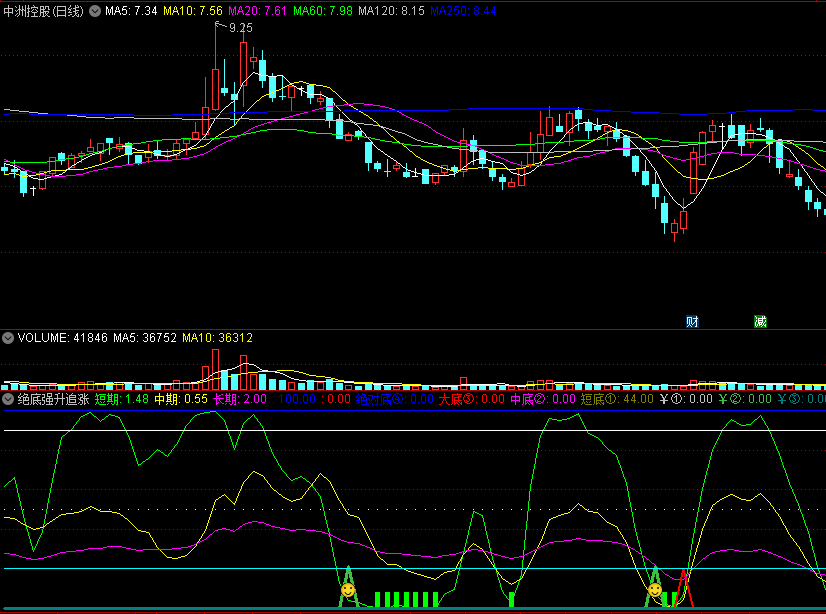
Task: Click the MA250: 8.44 blue label
Action: coord(463,11)
